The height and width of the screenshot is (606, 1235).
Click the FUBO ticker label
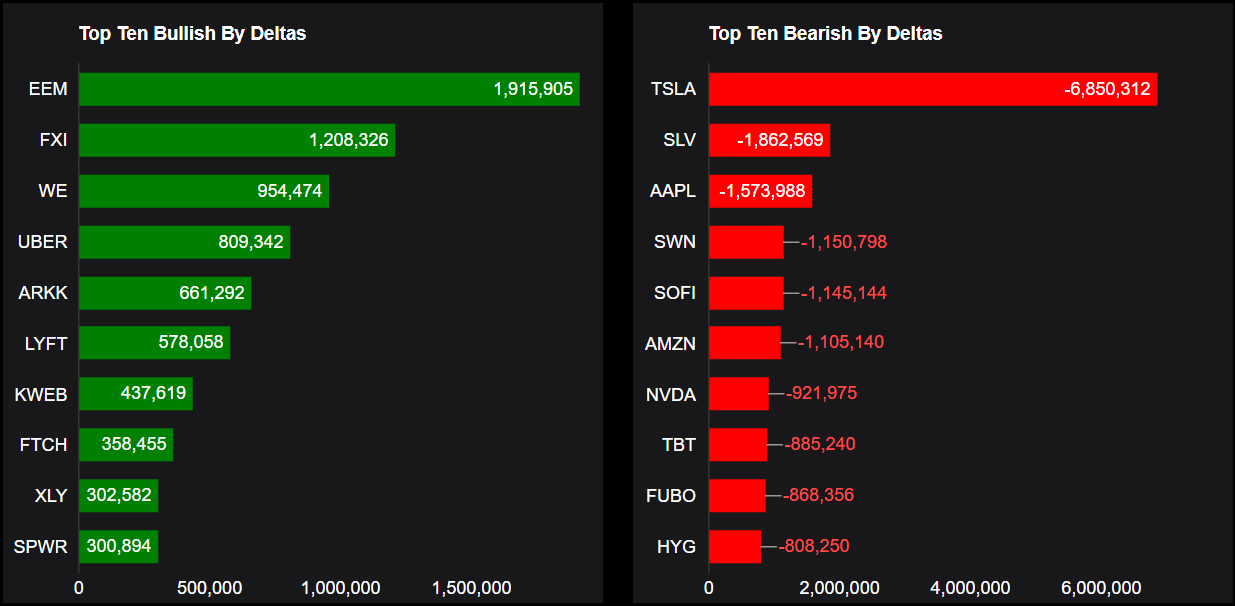pos(672,496)
